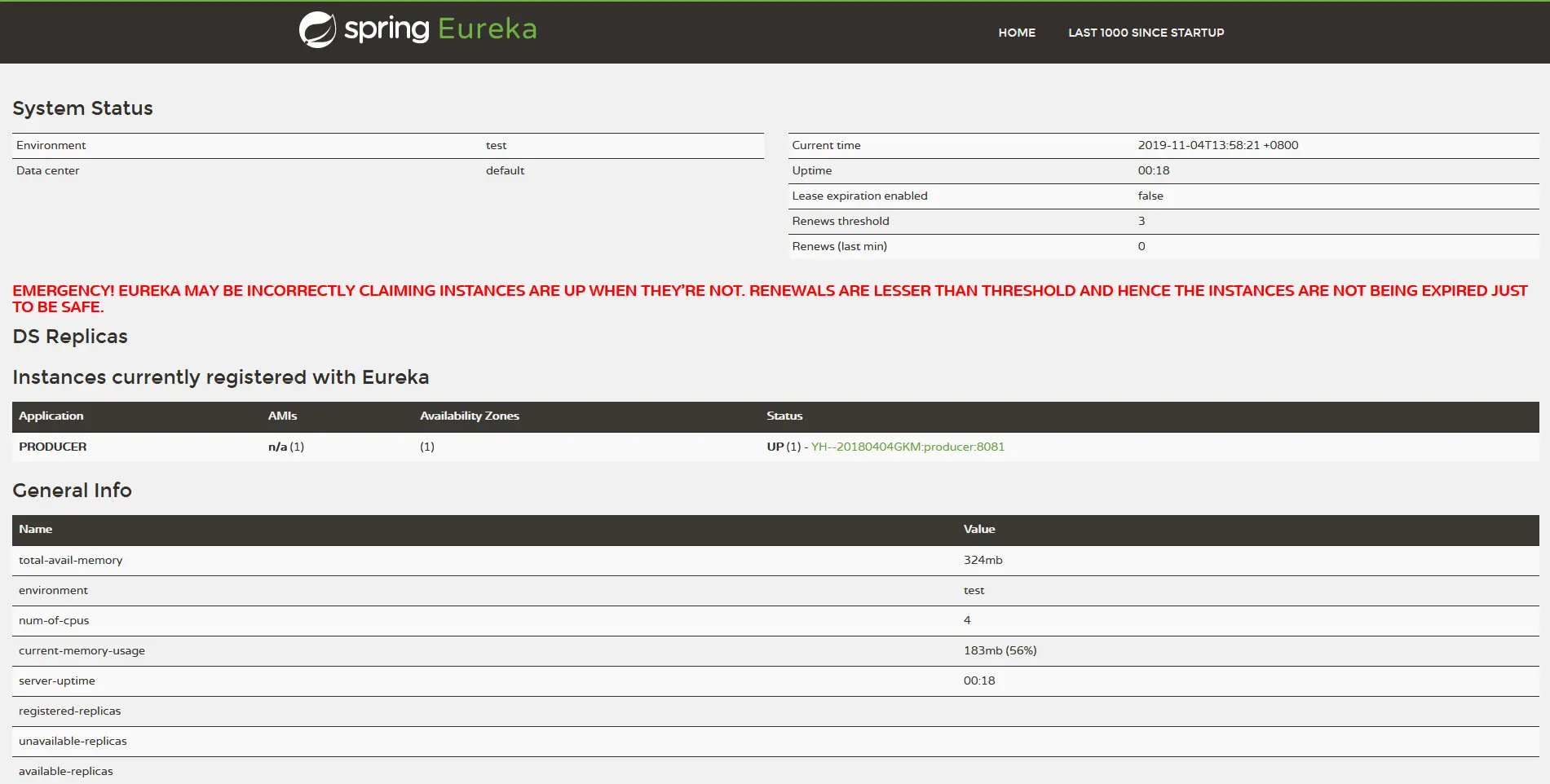Click the Uptime label in System Status
Image resolution: width=1550 pixels, height=784 pixels.
[x=812, y=170]
